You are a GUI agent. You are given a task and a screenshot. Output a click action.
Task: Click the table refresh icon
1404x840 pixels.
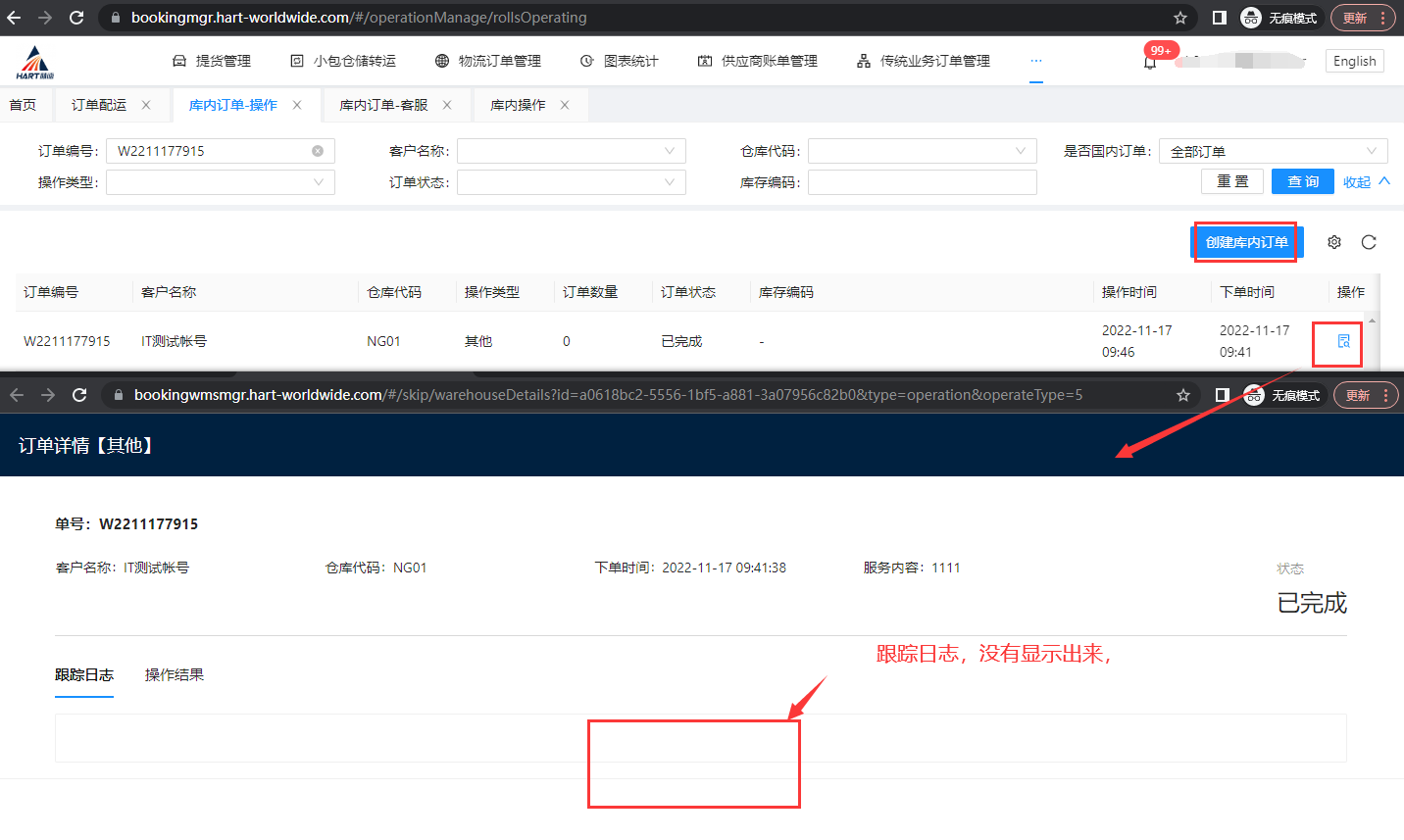(x=1369, y=242)
